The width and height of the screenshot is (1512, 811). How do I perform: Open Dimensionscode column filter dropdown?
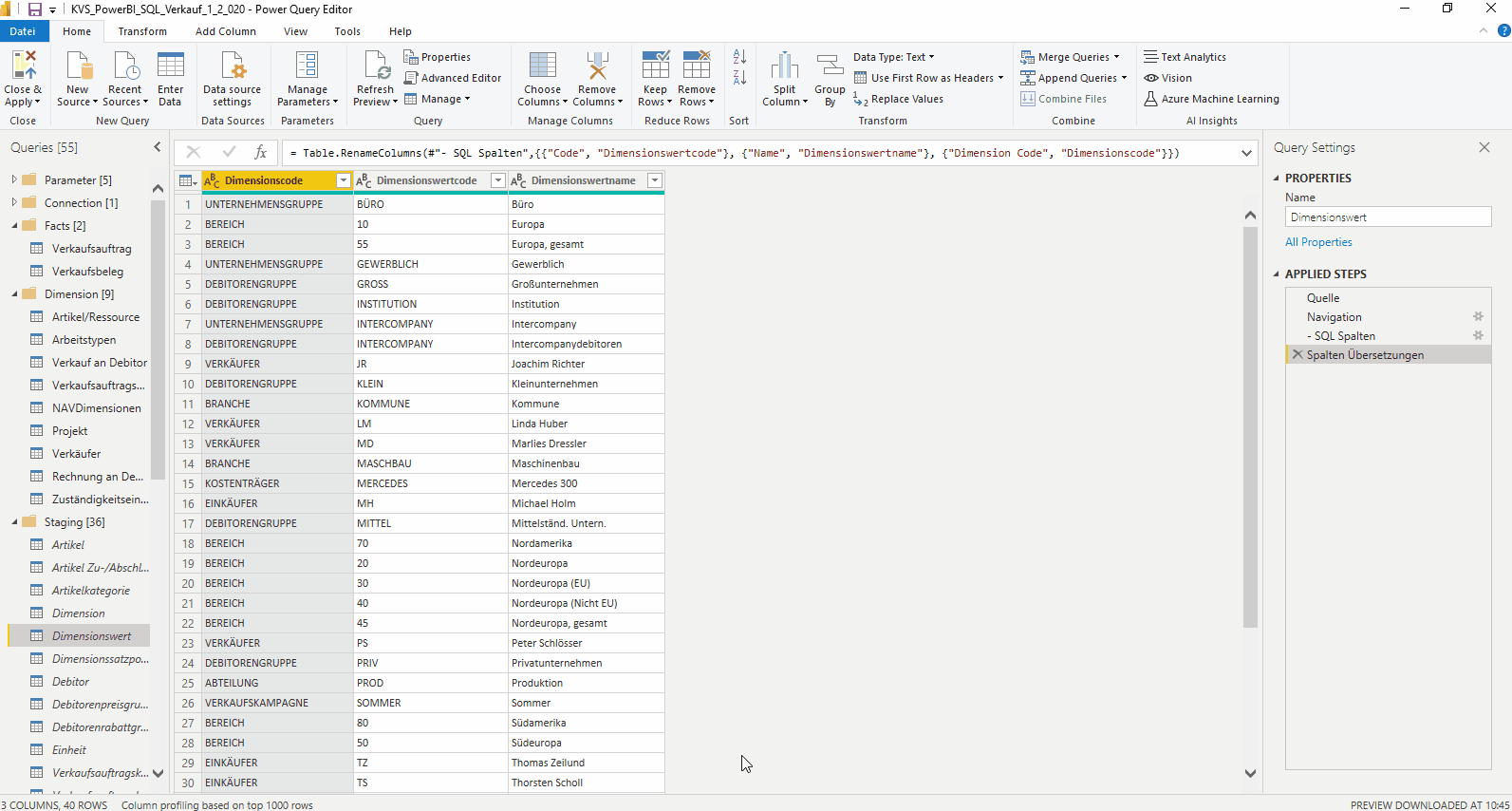coord(344,180)
